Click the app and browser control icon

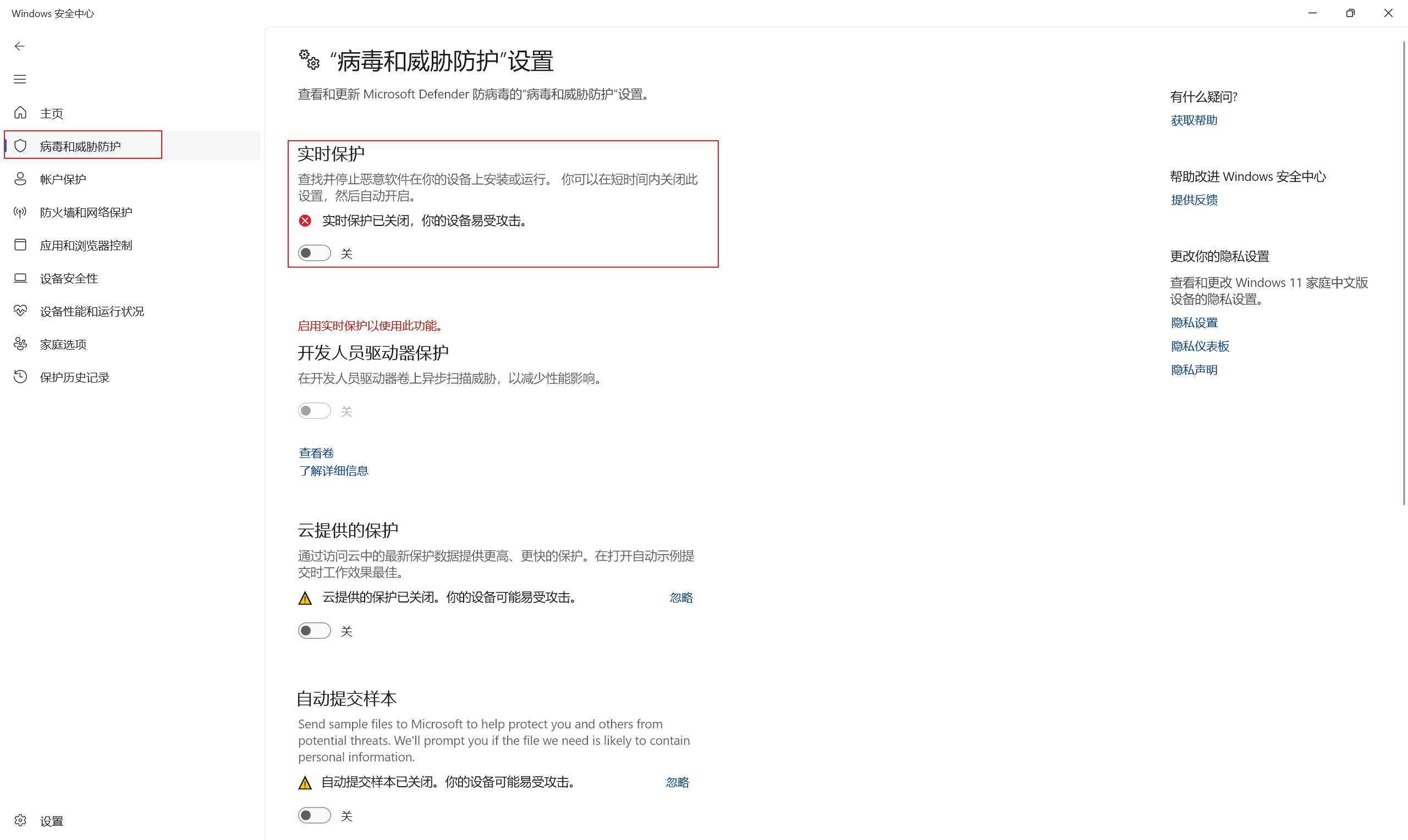[20, 245]
